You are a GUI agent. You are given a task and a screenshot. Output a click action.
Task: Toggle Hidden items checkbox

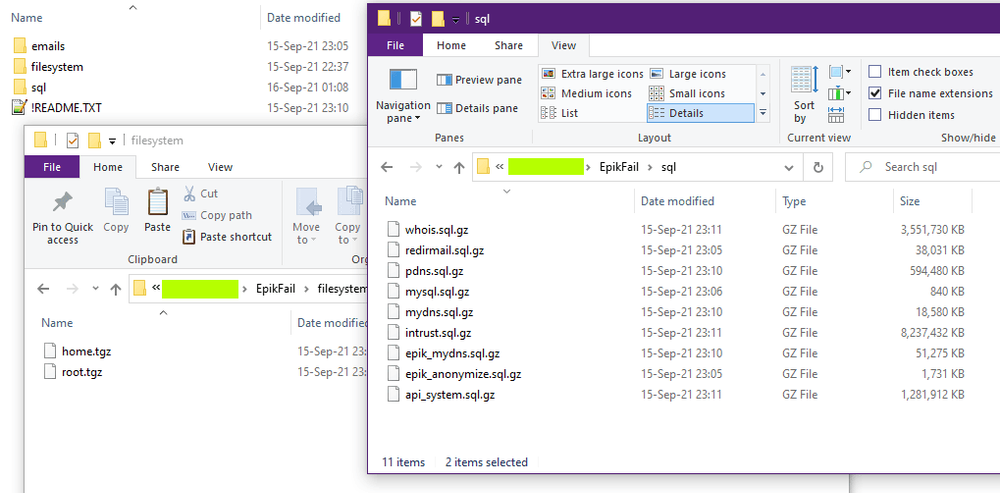[x=875, y=115]
